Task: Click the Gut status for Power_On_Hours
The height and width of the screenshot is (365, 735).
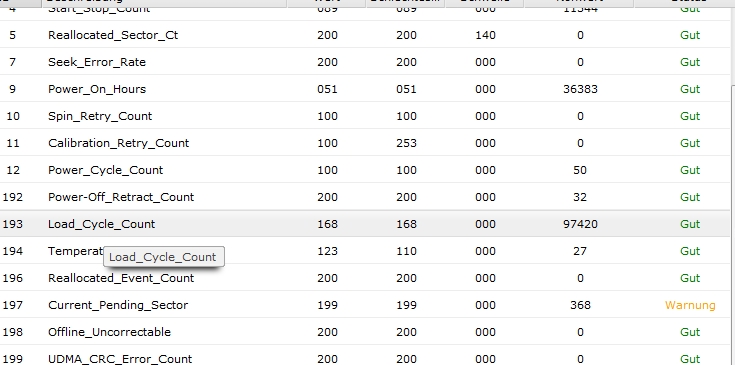Action: coord(690,89)
